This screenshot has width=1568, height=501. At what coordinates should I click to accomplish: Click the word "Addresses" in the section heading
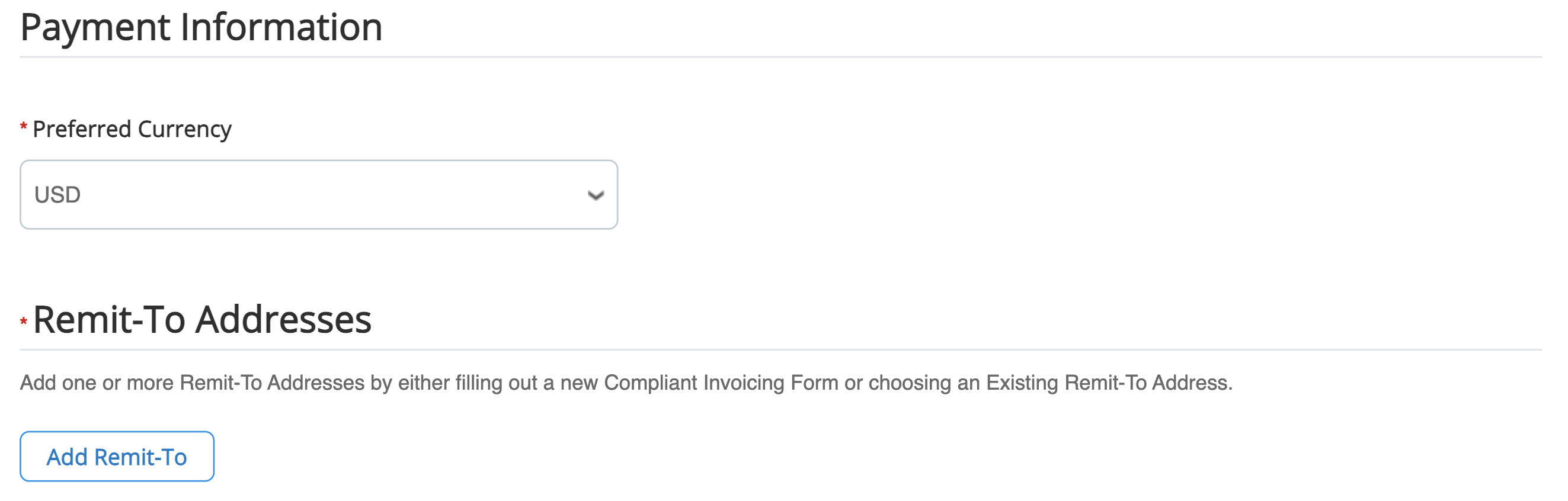click(283, 320)
